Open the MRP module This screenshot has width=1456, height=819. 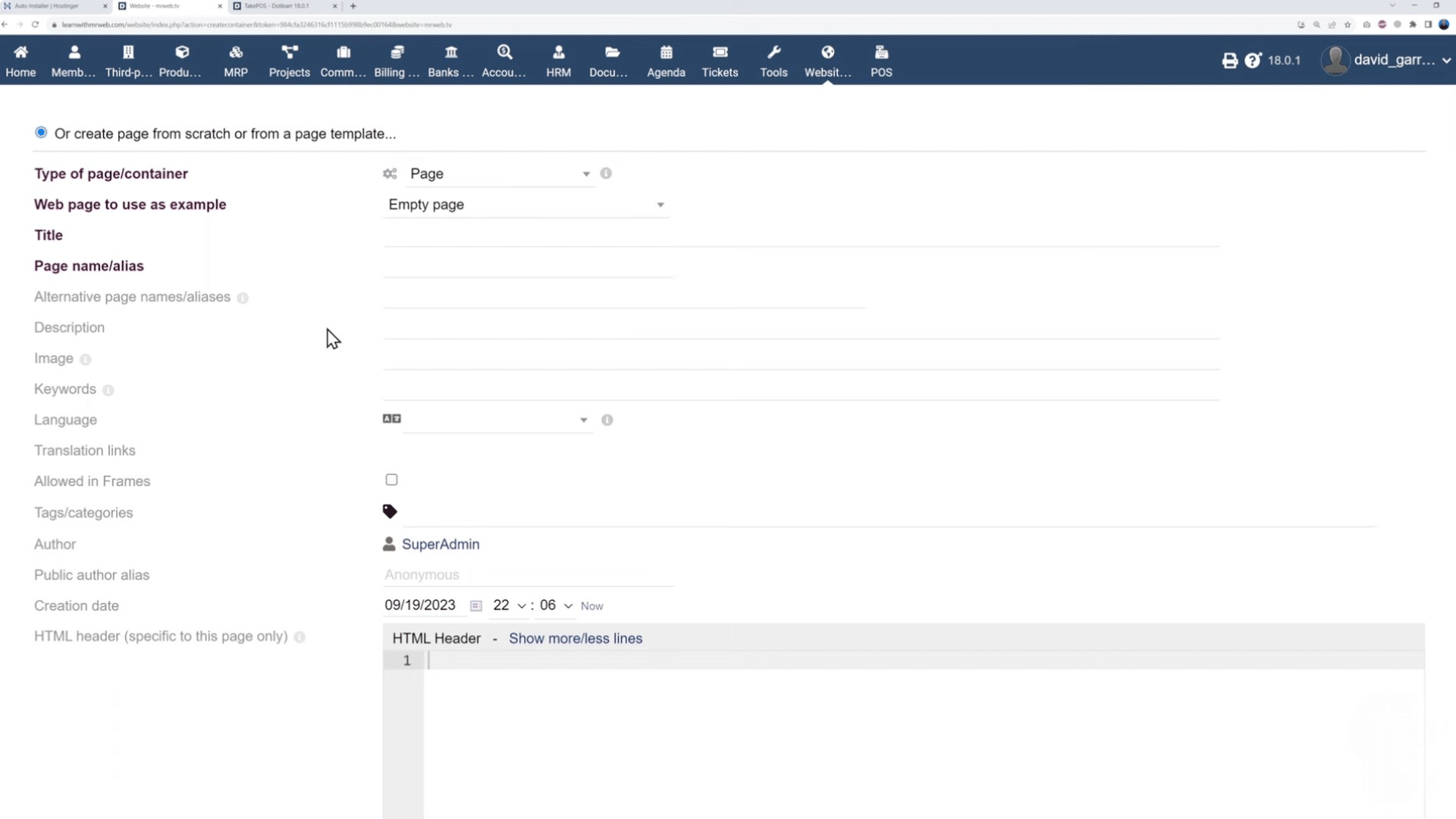pos(235,61)
